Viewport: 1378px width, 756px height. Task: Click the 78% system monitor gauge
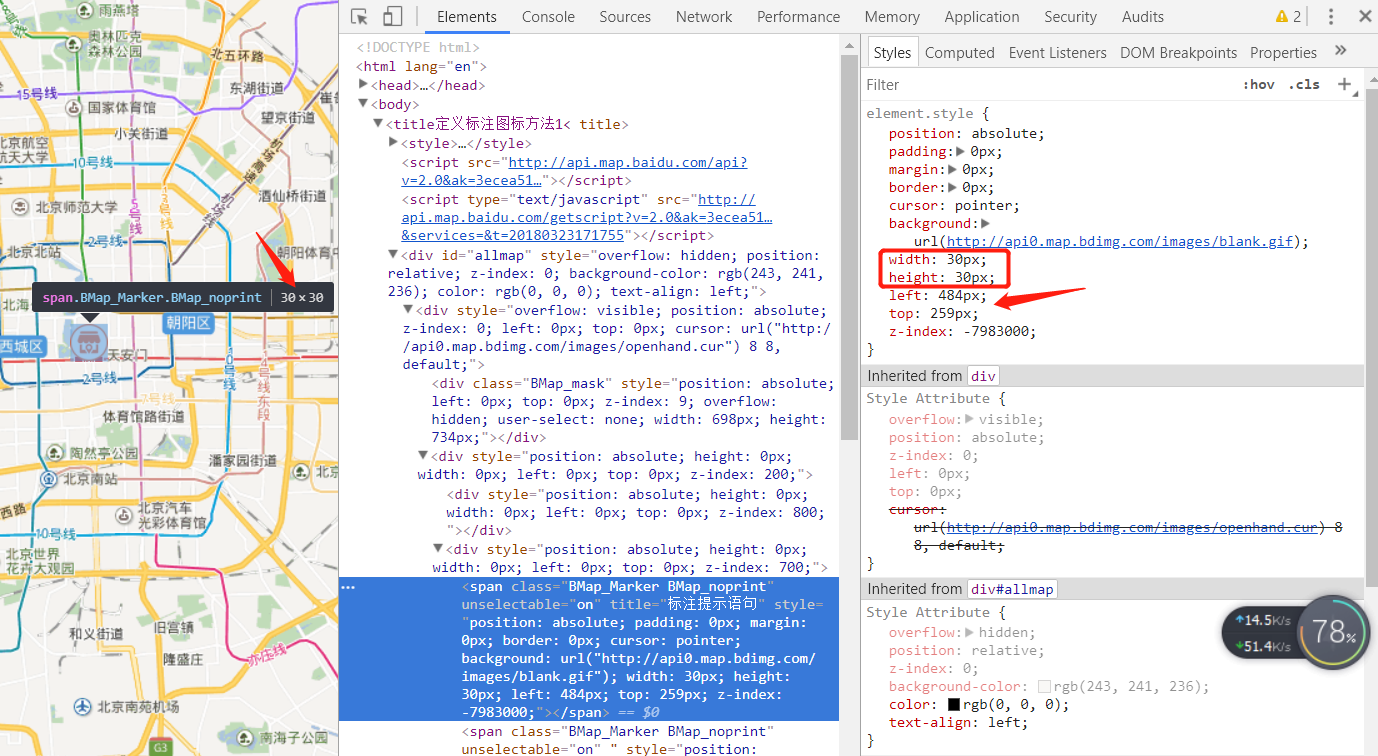[1334, 632]
